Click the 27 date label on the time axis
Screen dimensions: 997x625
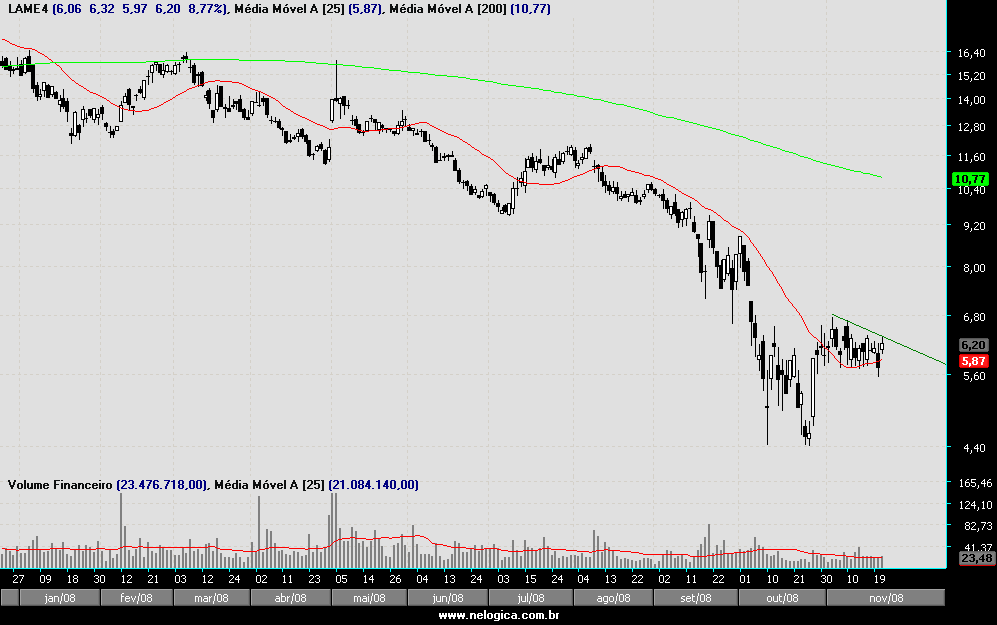click(18, 579)
